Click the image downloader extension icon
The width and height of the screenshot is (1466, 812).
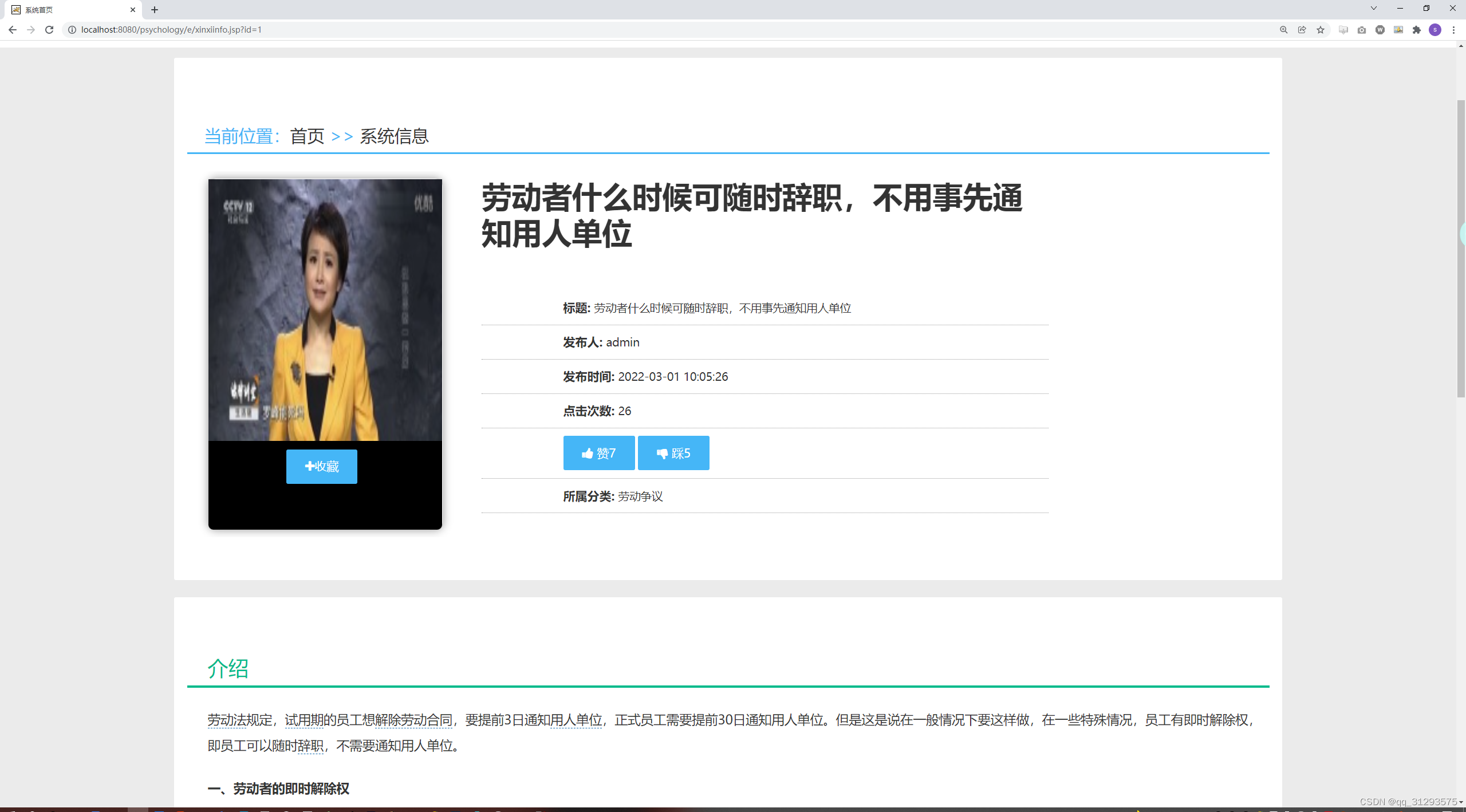pyautogui.click(x=1399, y=29)
